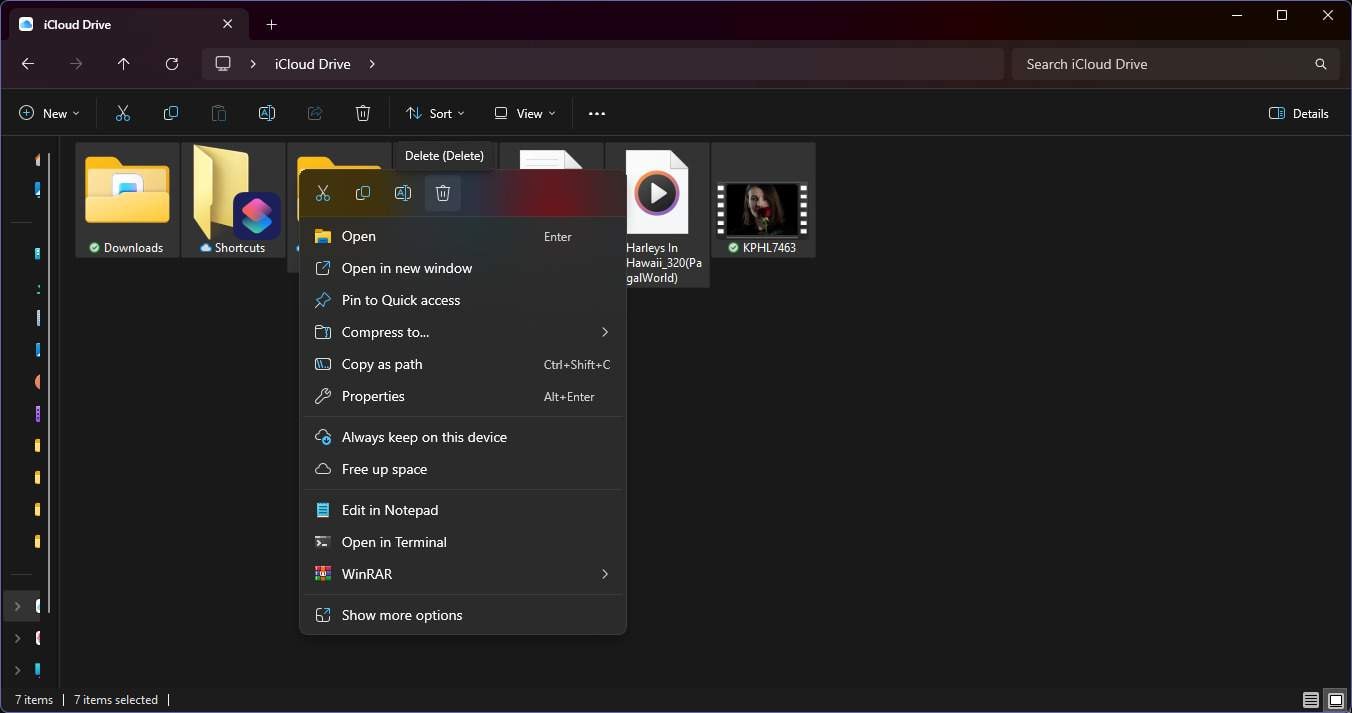Screen dimensions: 1352x713
Task: Open the New dropdown
Action: click(x=49, y=114)
